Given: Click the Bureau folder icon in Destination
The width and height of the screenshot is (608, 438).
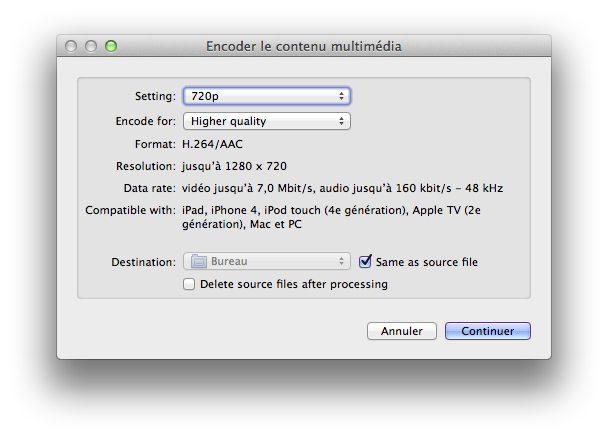Looking at the screenshot, I should 199,262.
